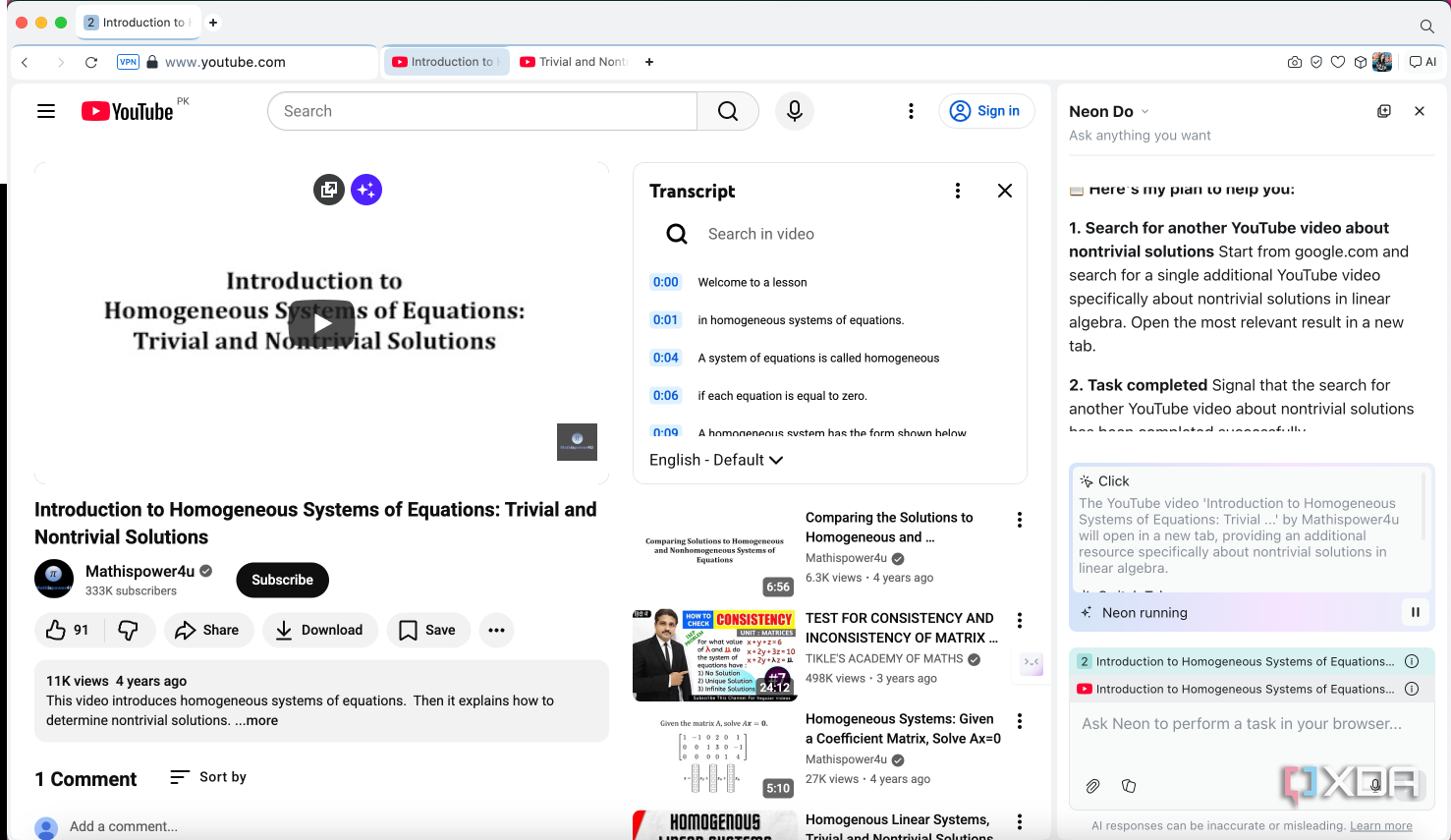Click the search magnifier button
Viewport: 1451px width, 840px height.
[728, 111]
